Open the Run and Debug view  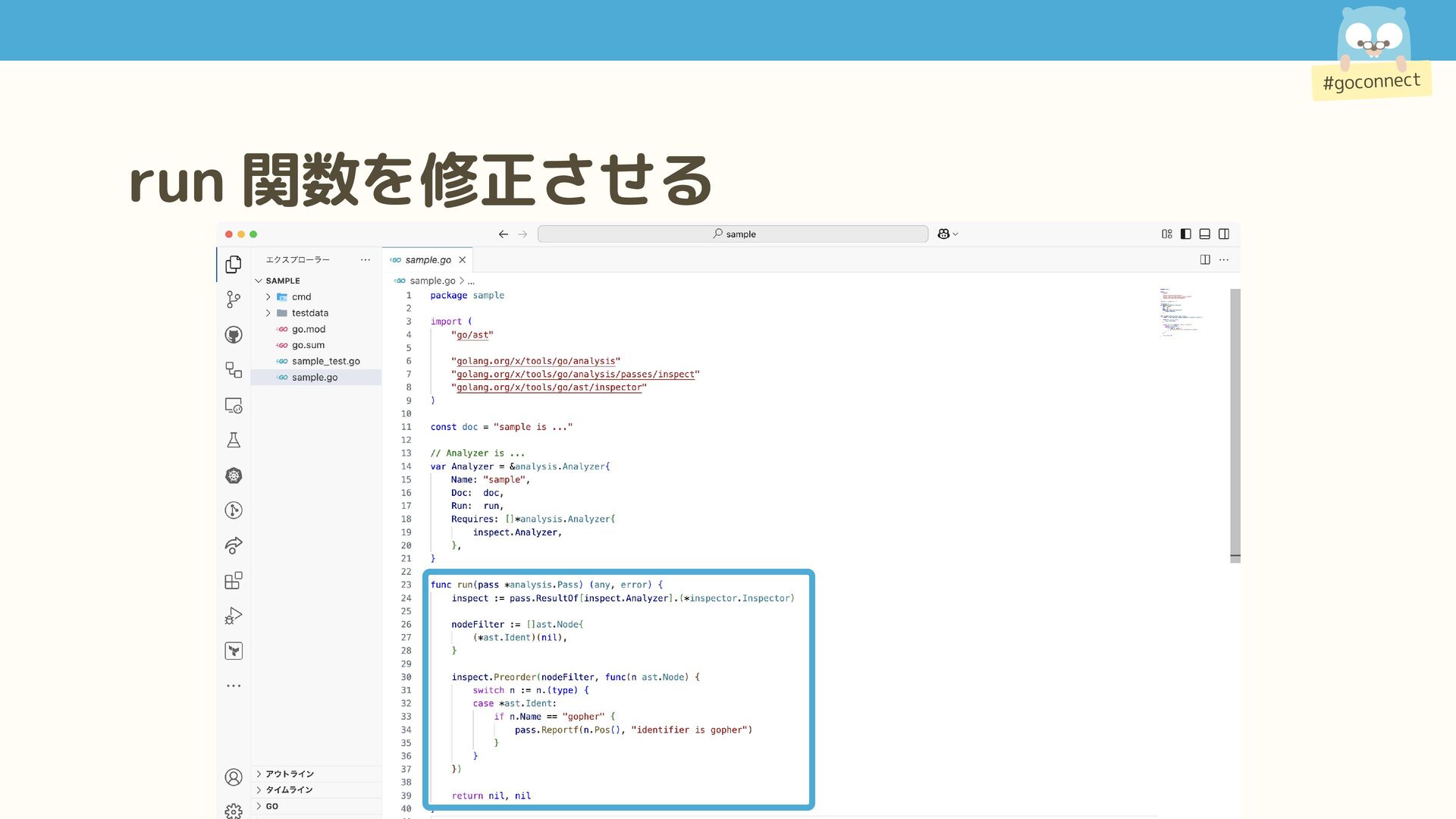pyautogui.click(x=234, y=616)
